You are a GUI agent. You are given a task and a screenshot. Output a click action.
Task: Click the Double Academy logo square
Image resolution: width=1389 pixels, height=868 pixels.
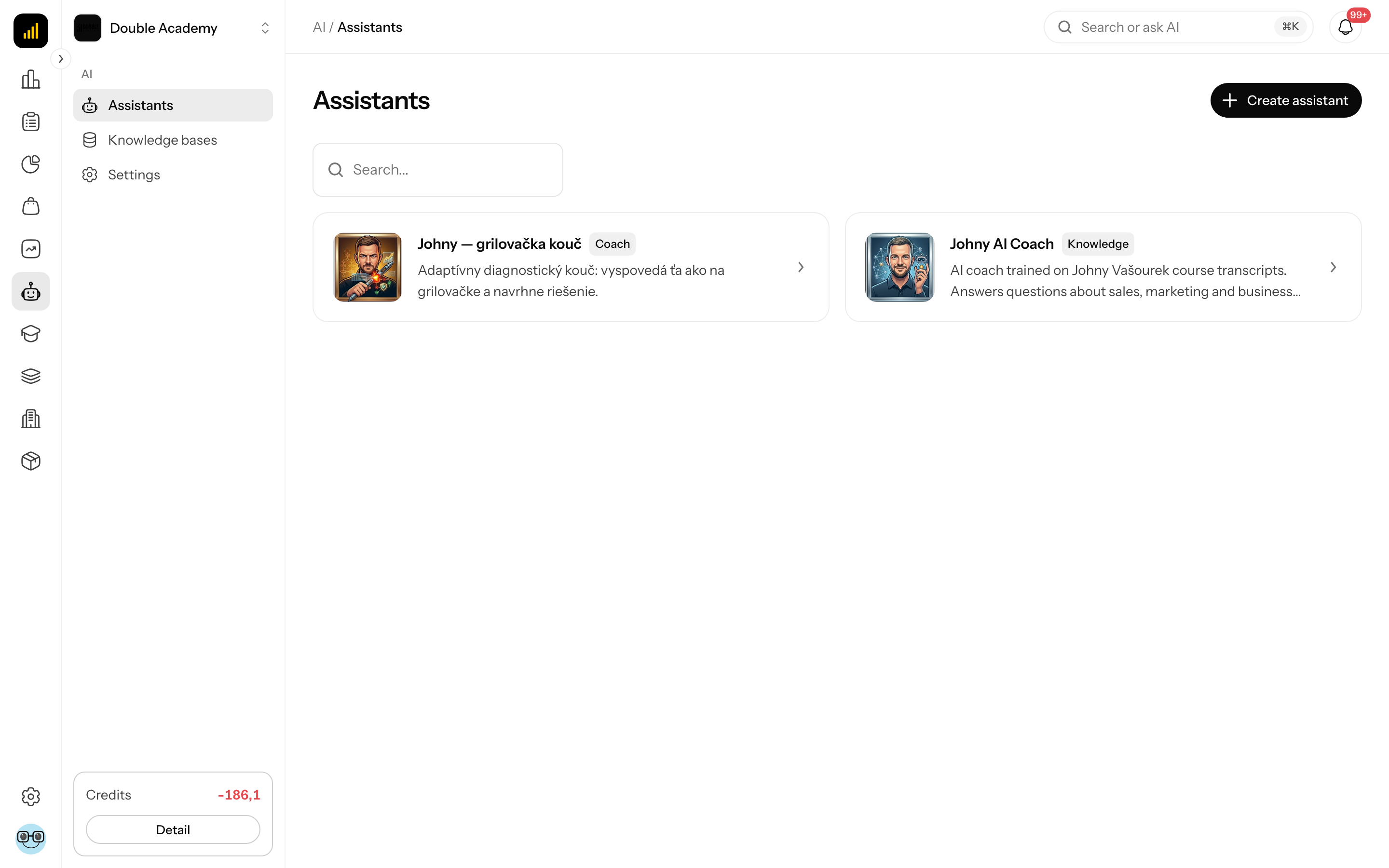coord(88,28)
